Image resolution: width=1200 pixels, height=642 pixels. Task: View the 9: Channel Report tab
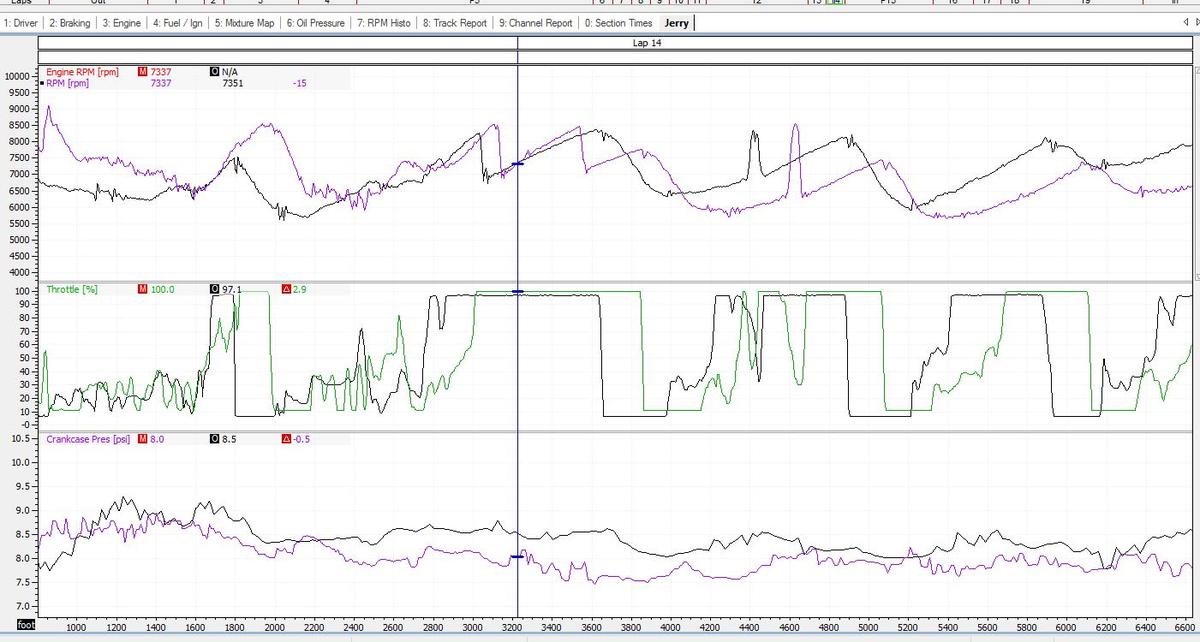tap(536, 23)
